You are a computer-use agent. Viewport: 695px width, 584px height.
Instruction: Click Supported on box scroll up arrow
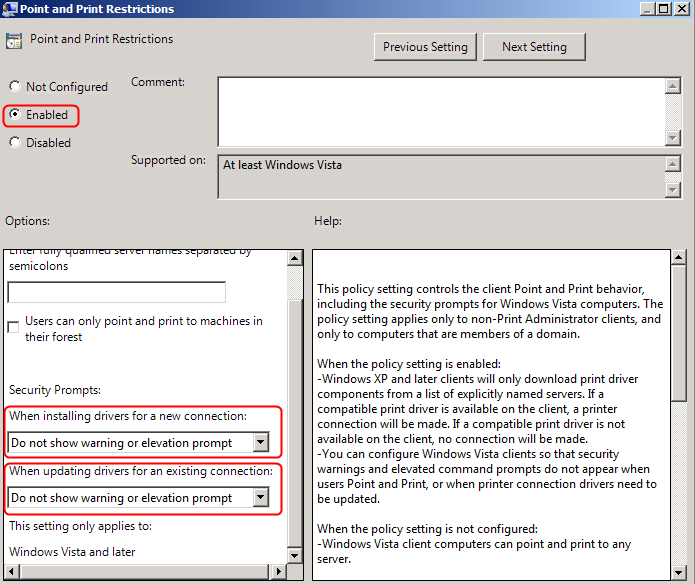pos(673,164)
